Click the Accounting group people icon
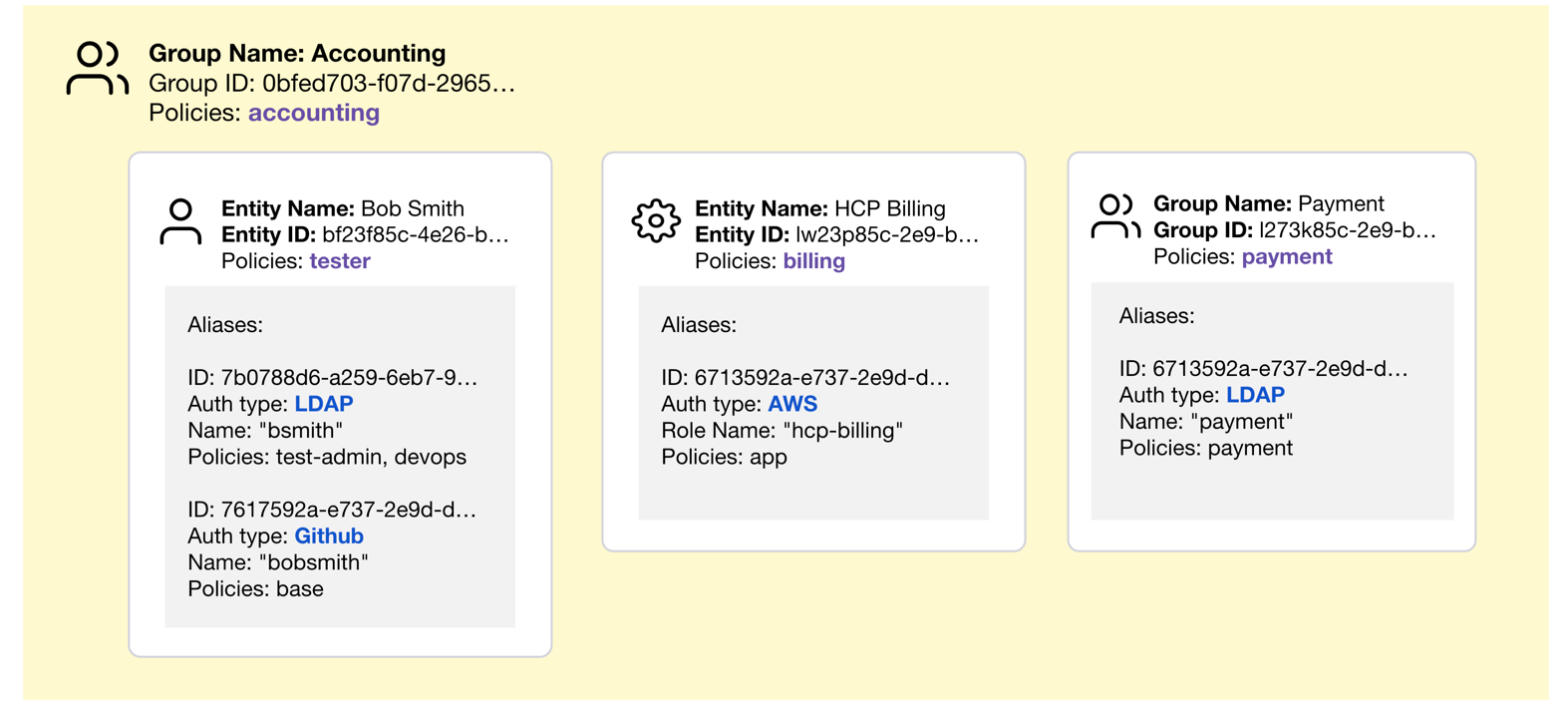1568x706 pixels. click(x=97, y=69)
